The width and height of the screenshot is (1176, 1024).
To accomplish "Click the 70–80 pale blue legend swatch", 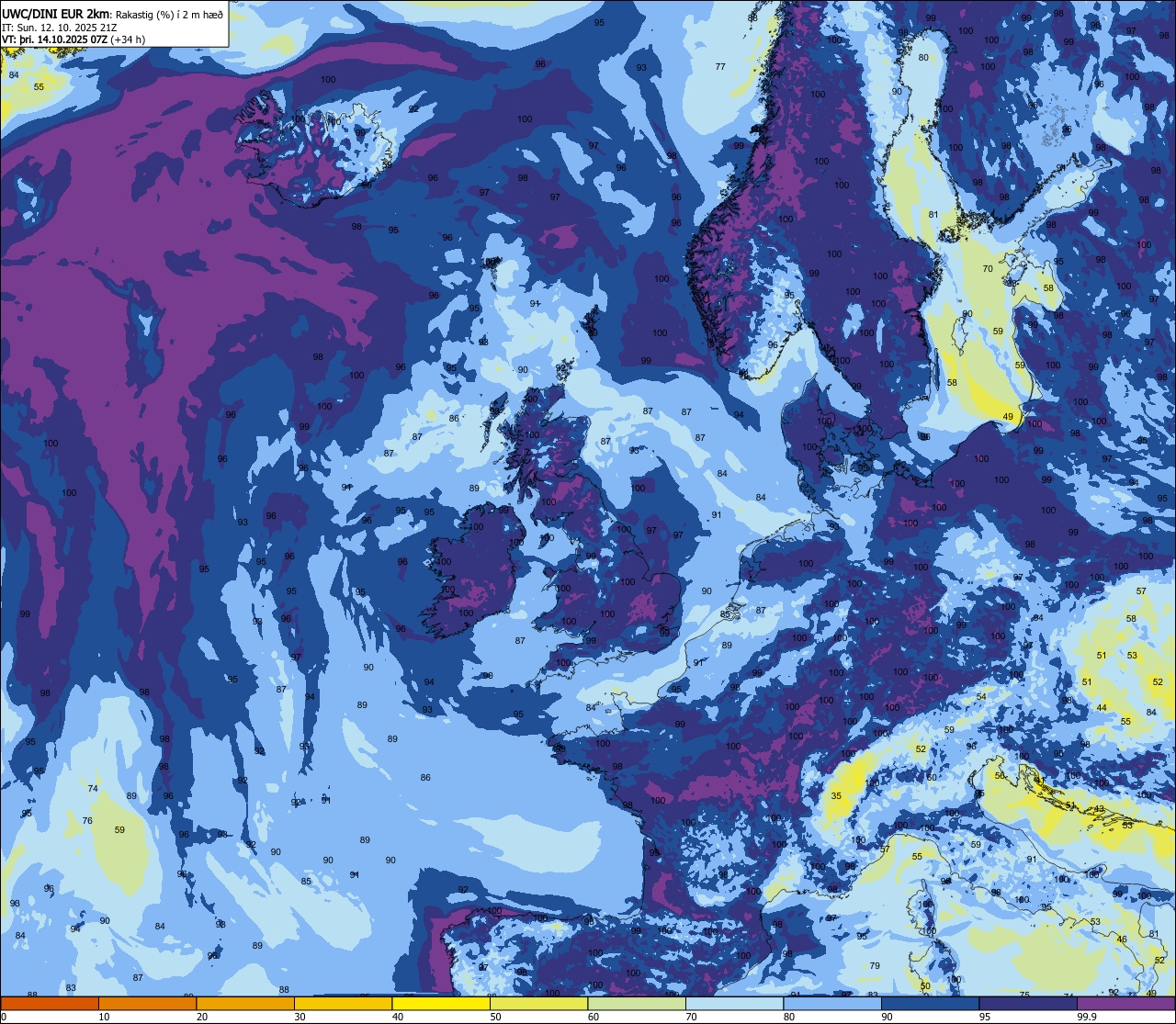I will [x=734, y=1004].
